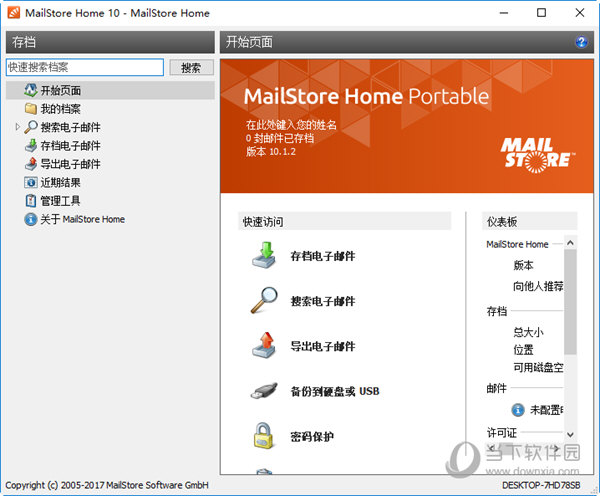This screenshot has width=600, height=496.
Task: Click the export email red arrow icon
Action: point(263,346)
